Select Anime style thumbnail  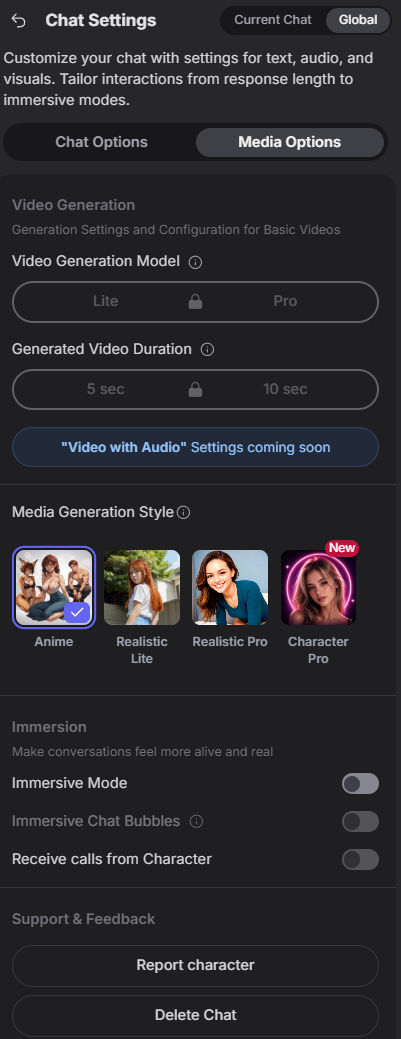click(x=54, y=587)
